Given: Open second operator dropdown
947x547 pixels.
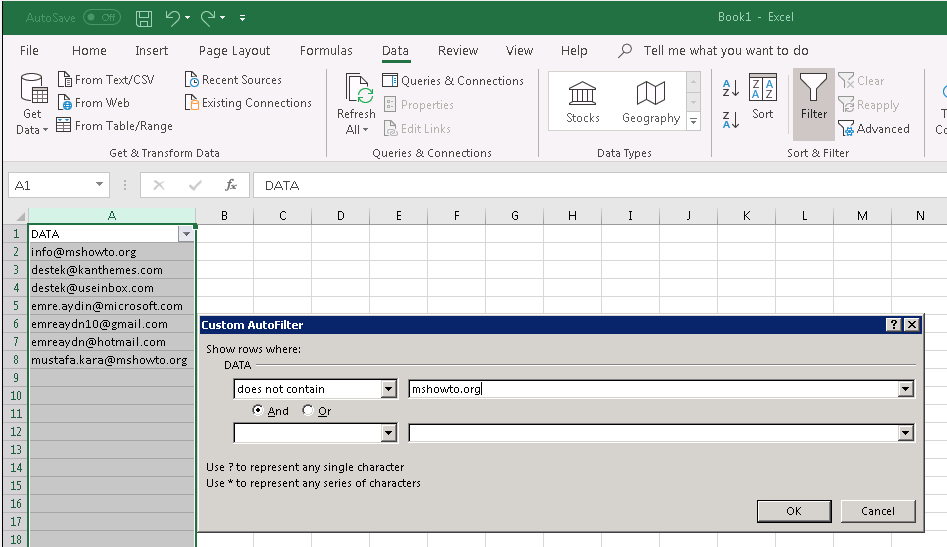Looking at the screenshot, I should coord(389,433).
